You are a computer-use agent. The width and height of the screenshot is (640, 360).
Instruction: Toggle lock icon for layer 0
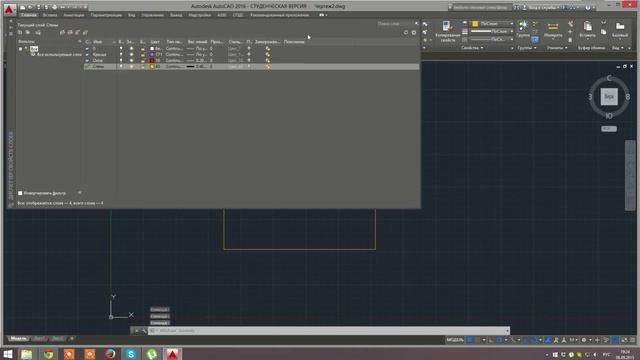pos(142,48)
